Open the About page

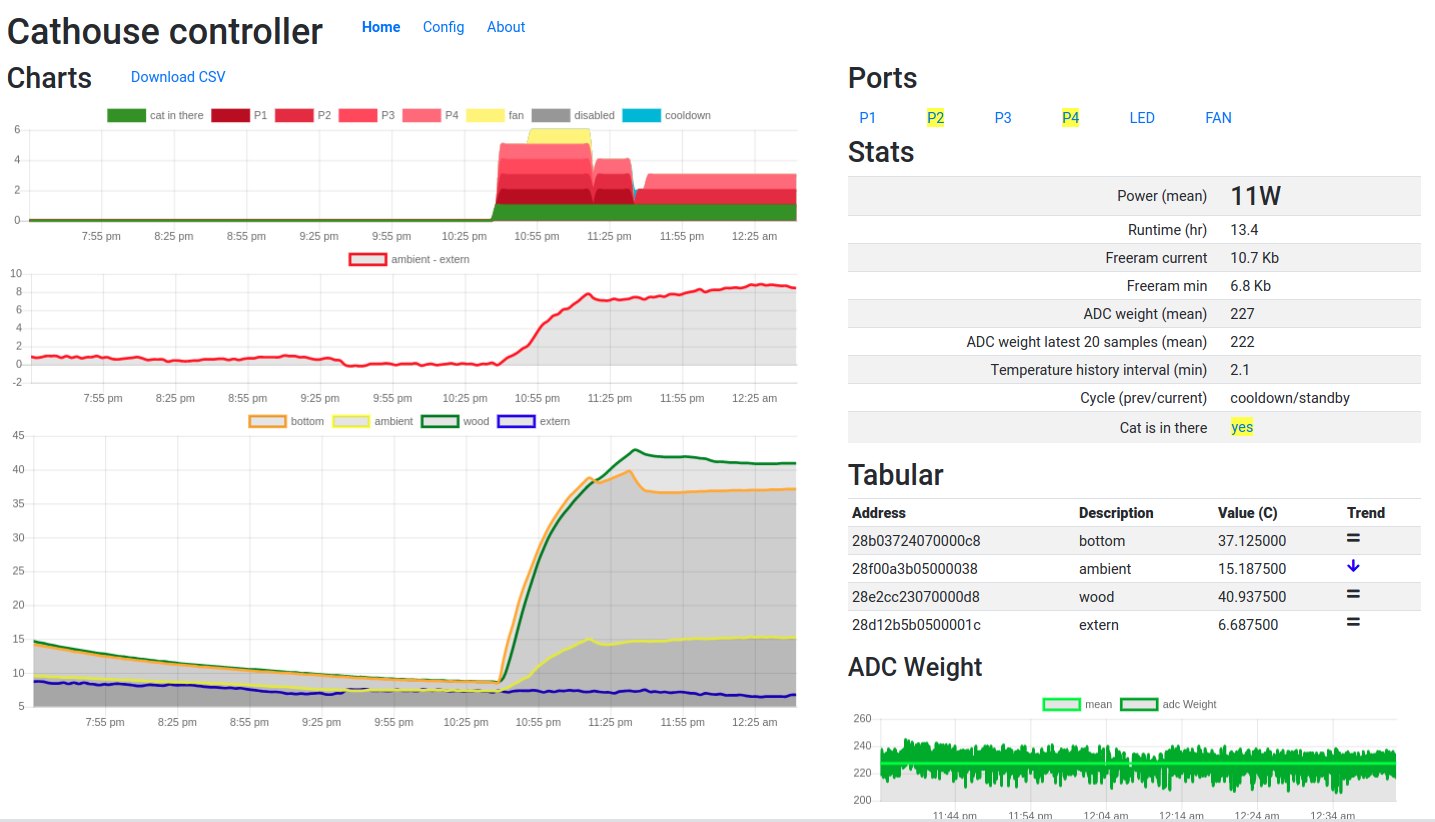(x=506, y=27)
